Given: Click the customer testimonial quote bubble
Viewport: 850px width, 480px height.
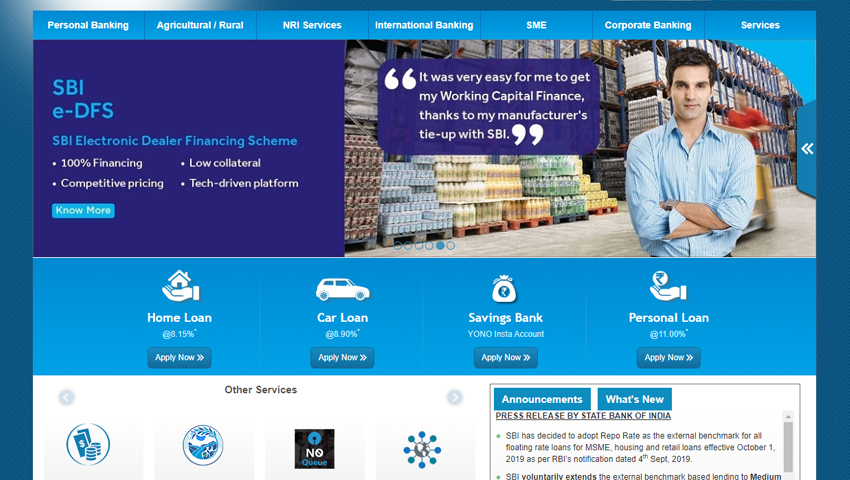Looking at the screenshot, I should point(488,106).
